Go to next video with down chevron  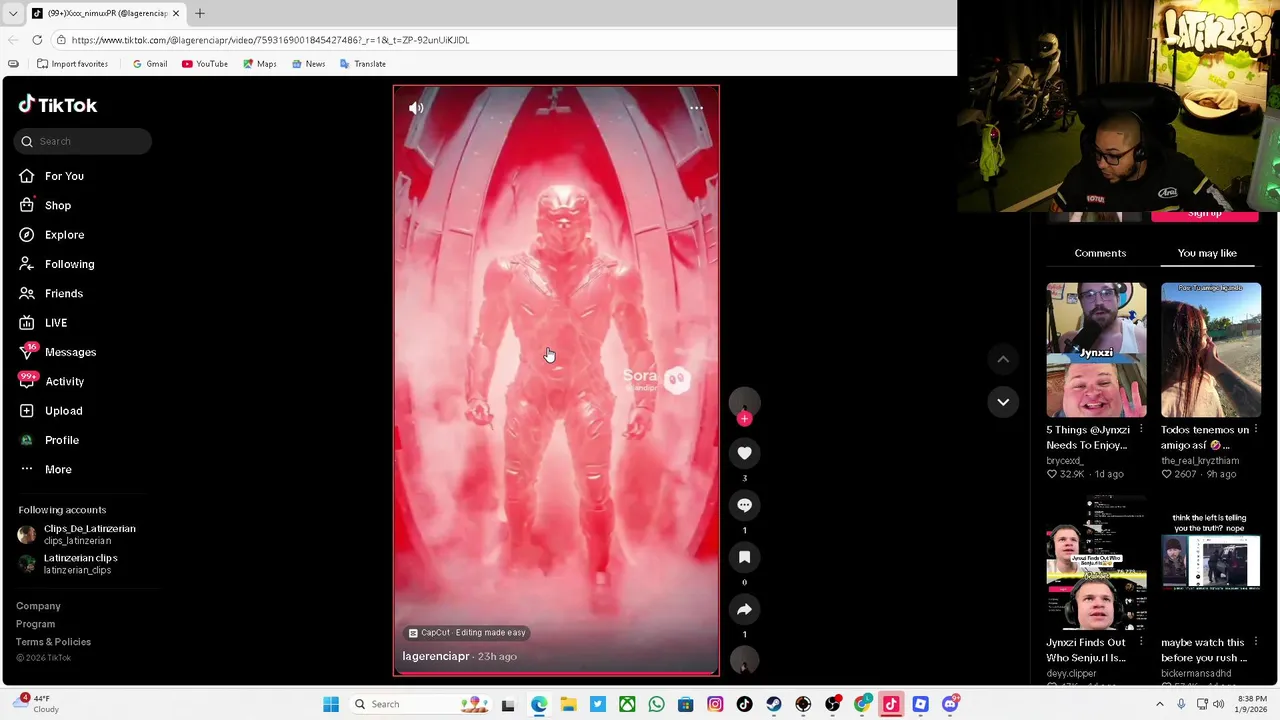click(1003, 402)
